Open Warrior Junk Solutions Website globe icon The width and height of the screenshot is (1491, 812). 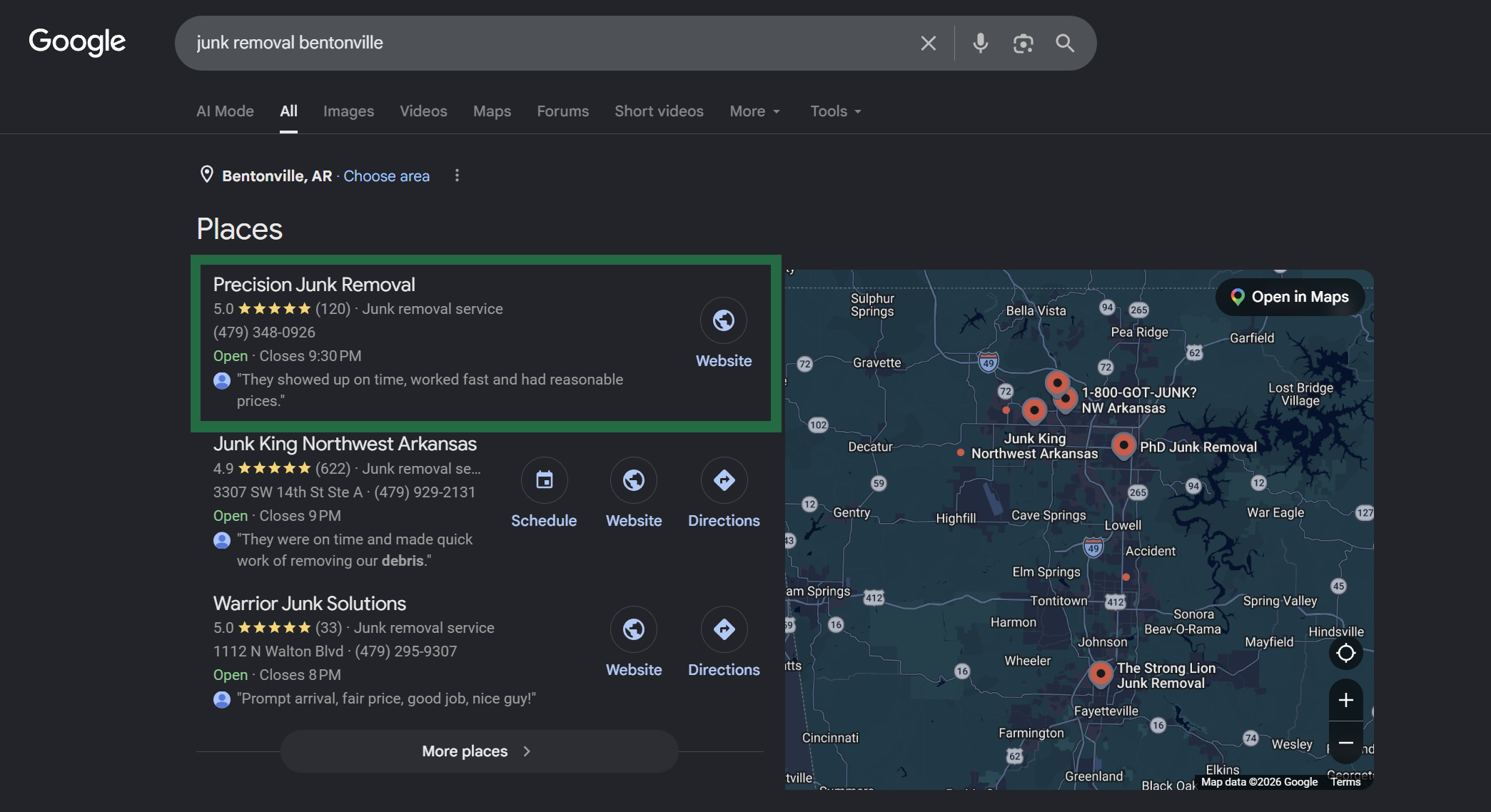(x=633, y=629)
